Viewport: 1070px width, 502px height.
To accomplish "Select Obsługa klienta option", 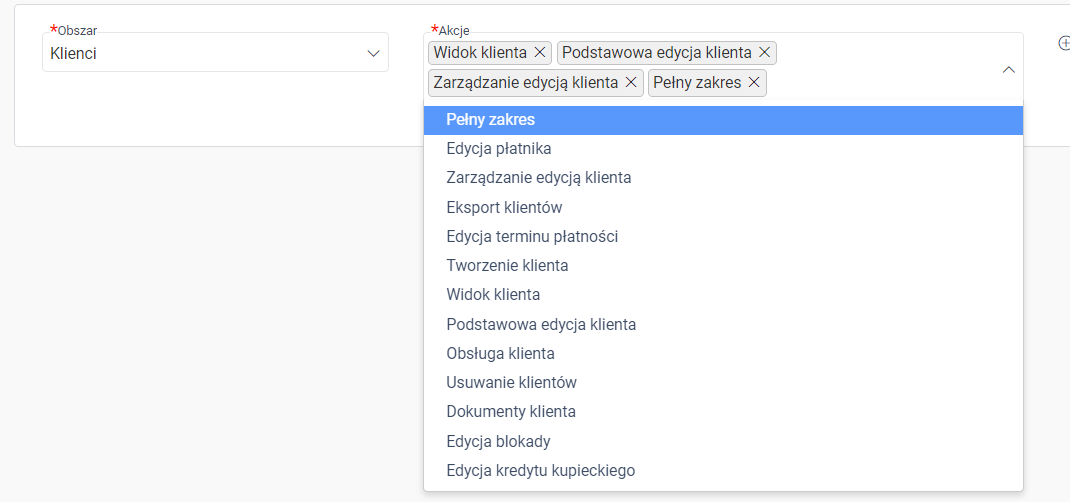I will [x=723, y=353].
